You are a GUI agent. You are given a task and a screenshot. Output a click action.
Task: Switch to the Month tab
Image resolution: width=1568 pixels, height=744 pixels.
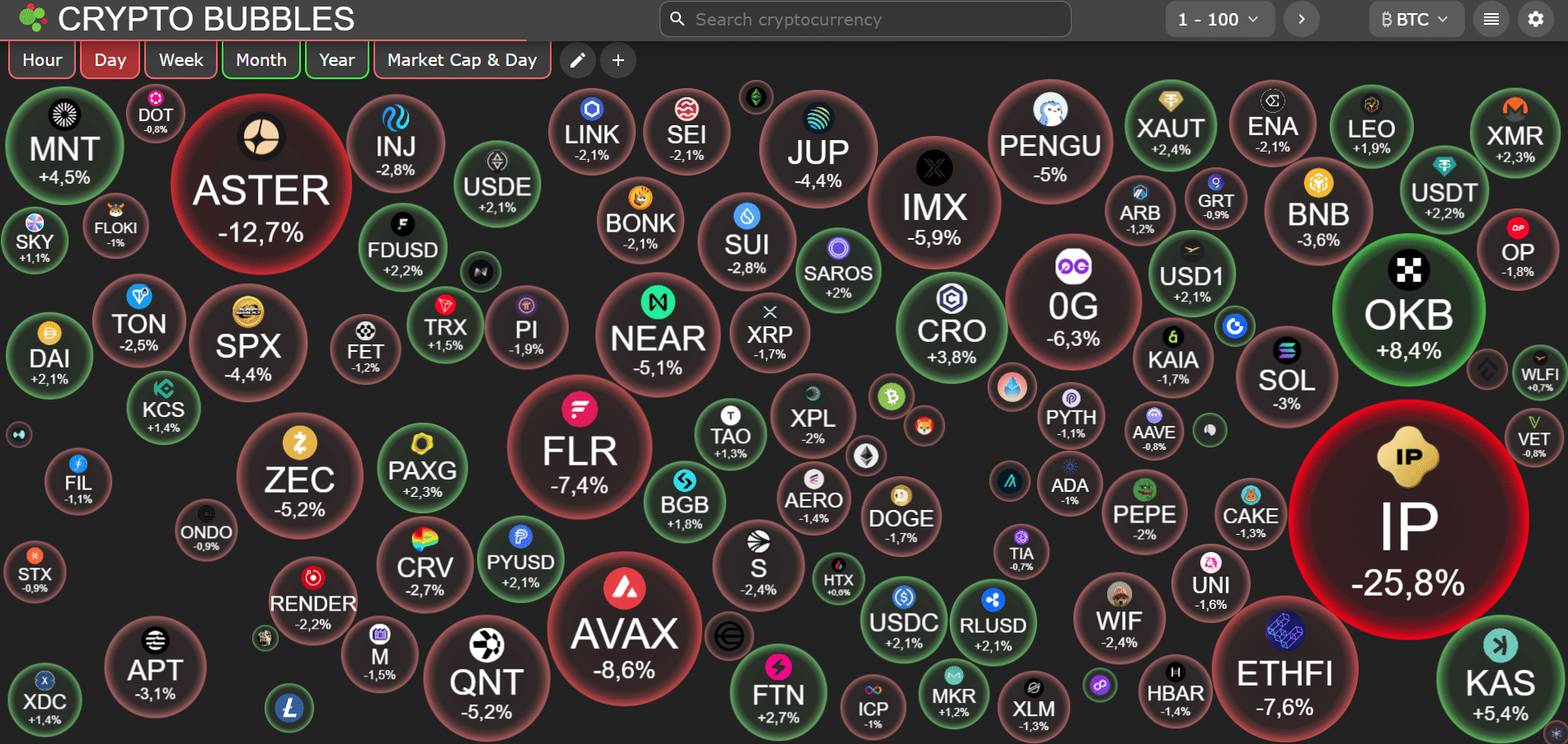(x=261, y=60)
